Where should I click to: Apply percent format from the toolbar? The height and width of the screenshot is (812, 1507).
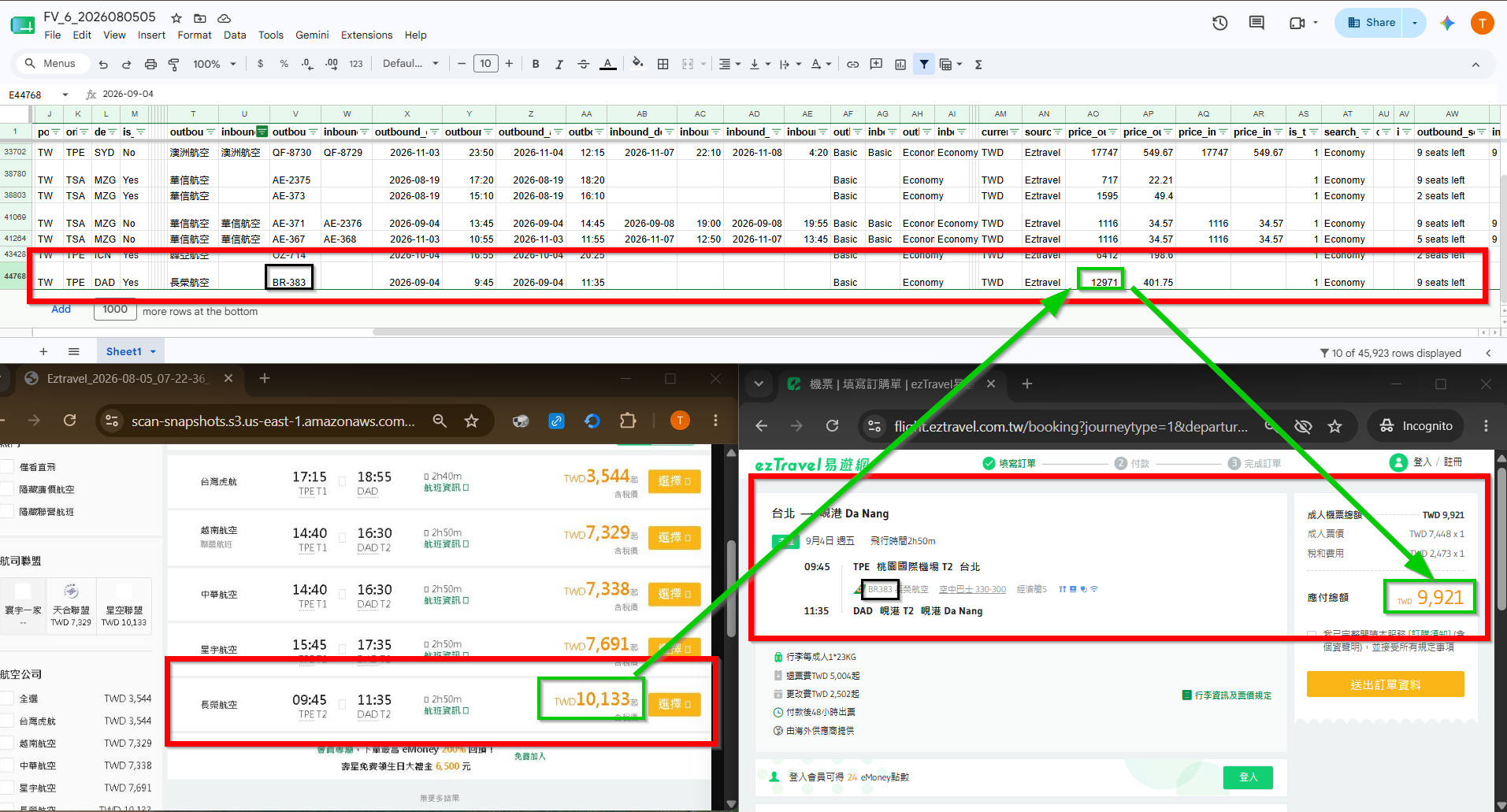(284, 64)
